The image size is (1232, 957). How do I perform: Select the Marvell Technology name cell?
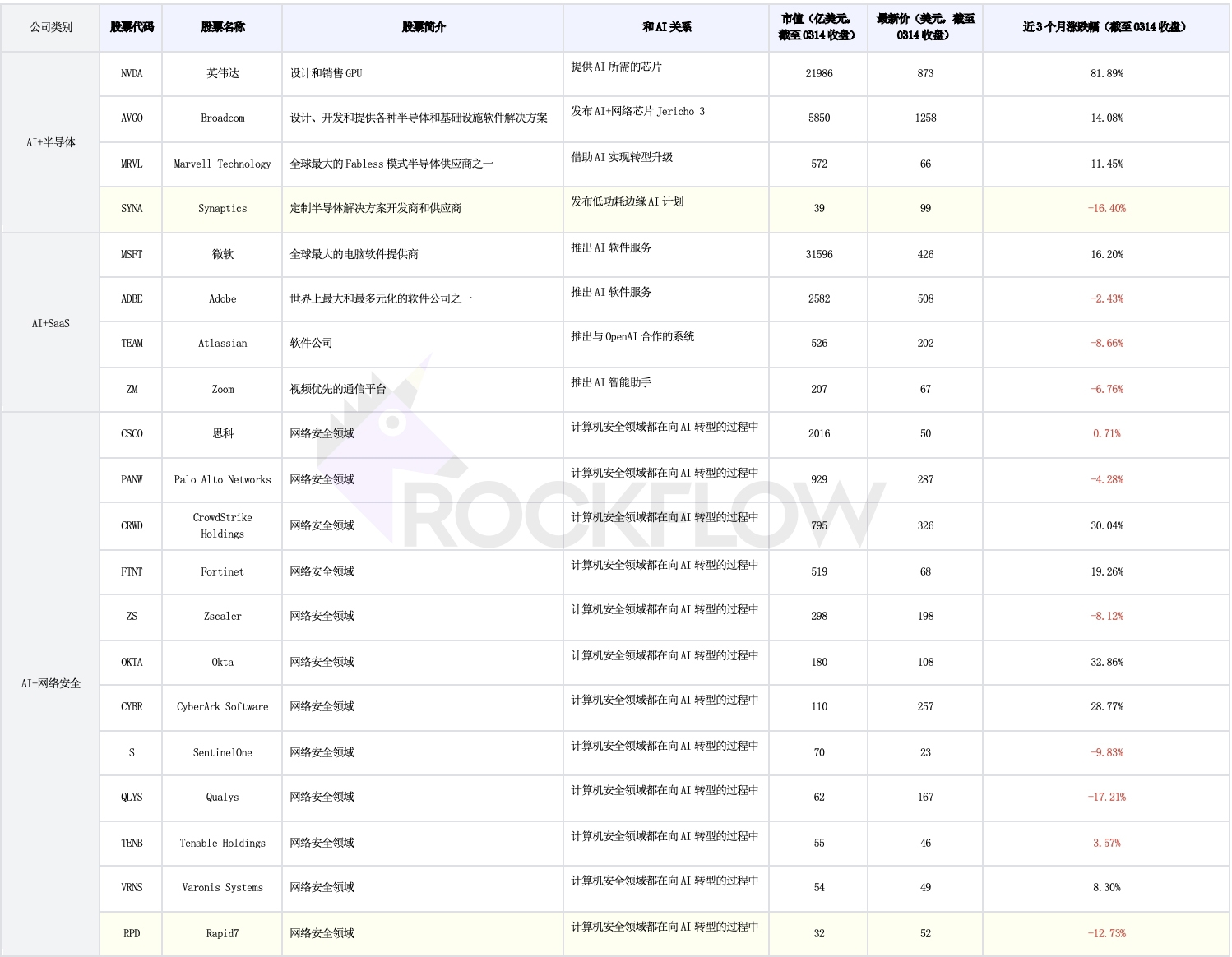click(223, 164)
